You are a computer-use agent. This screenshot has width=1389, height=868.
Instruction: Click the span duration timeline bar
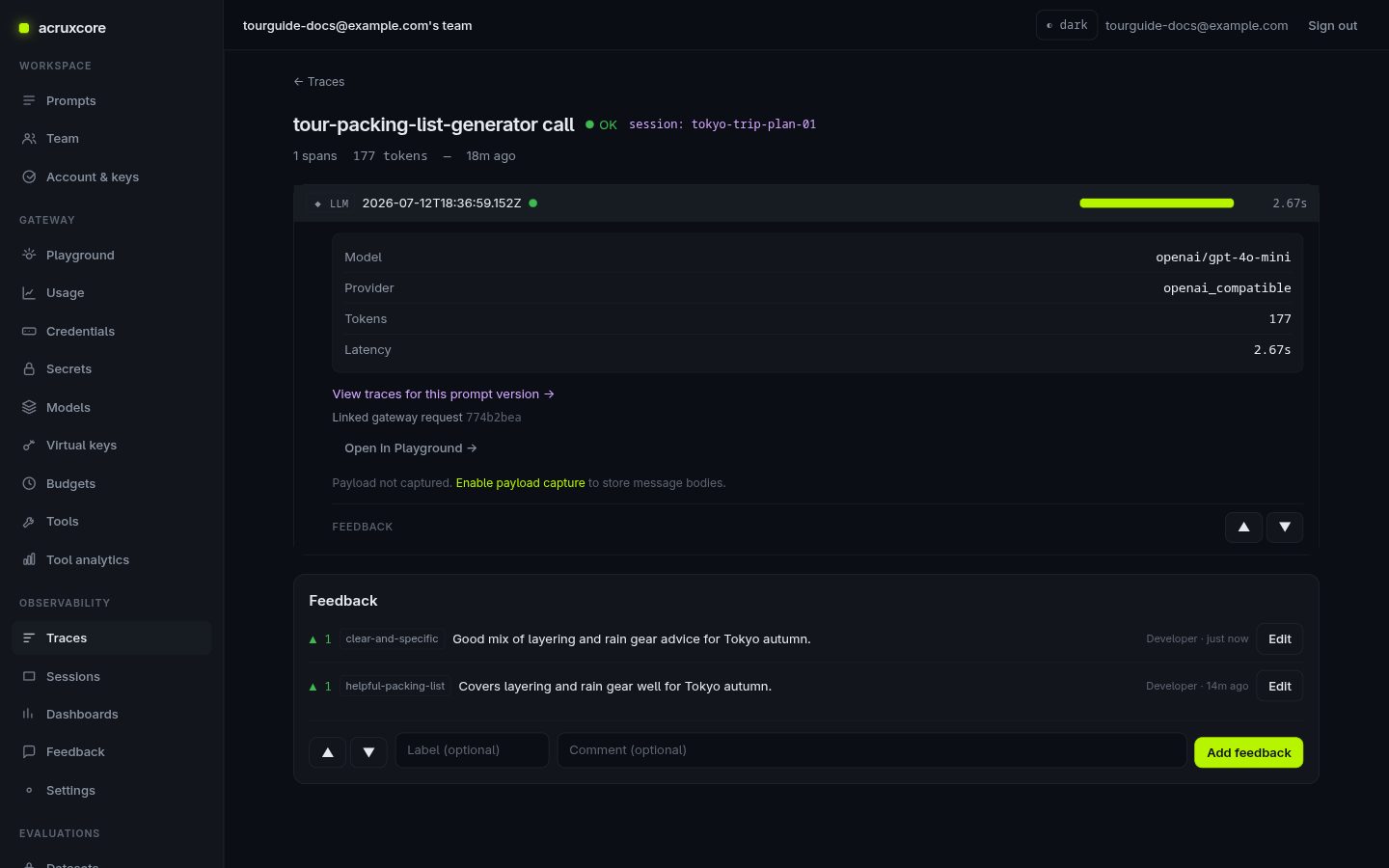1157,203
